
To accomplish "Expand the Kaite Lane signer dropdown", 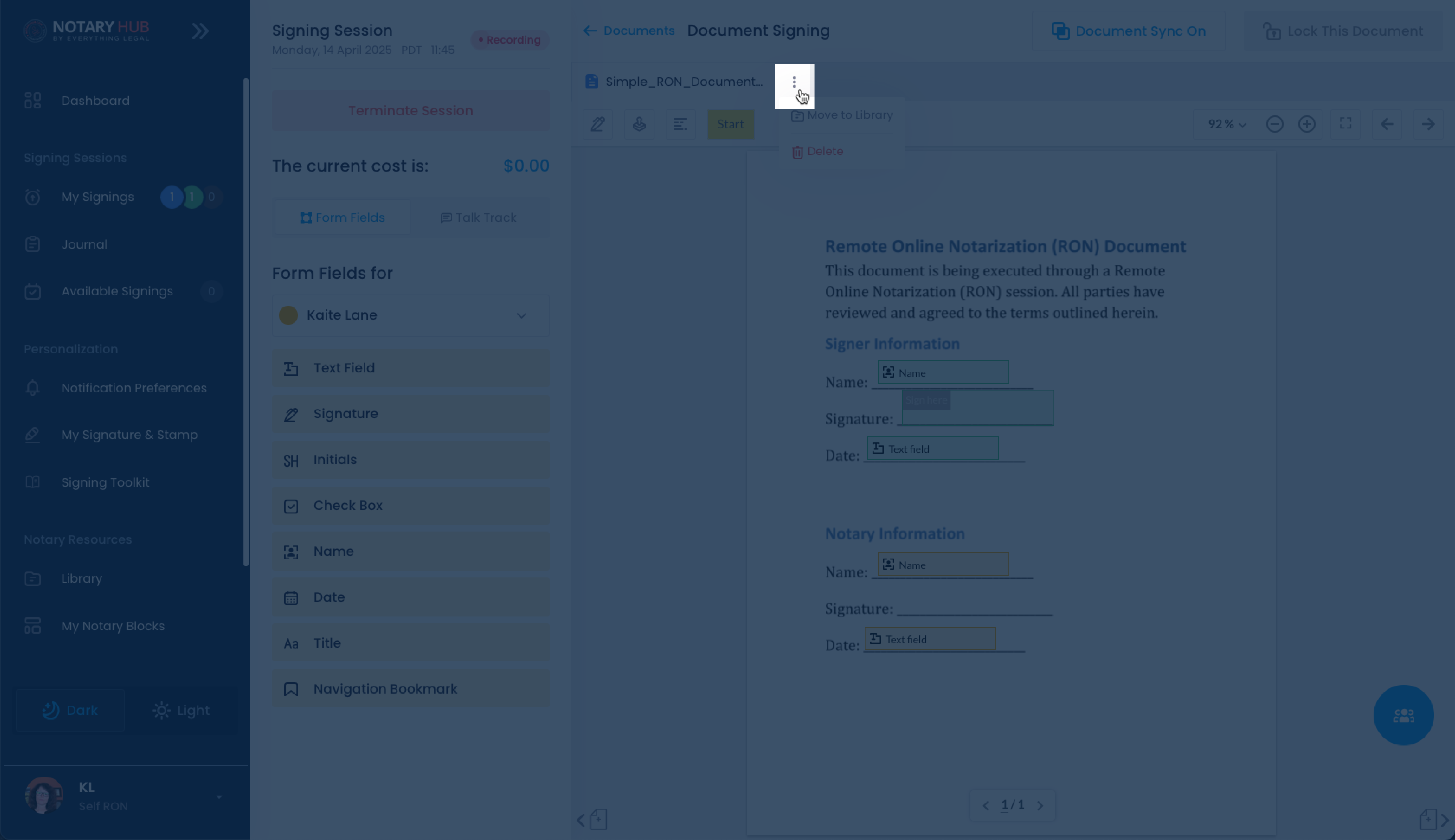I will [x=411, y=316].
